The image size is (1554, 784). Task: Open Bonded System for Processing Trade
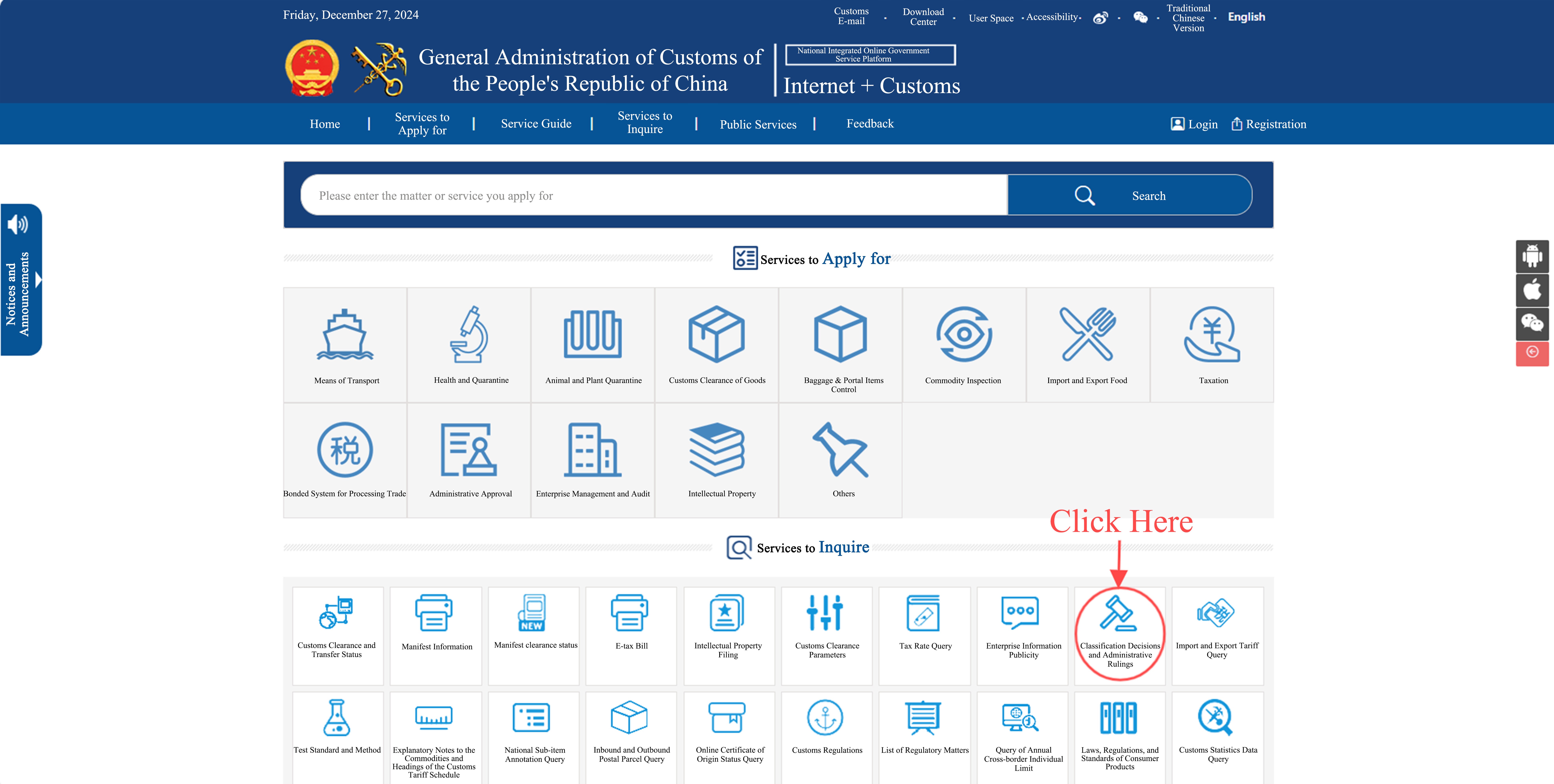(345, 460)
